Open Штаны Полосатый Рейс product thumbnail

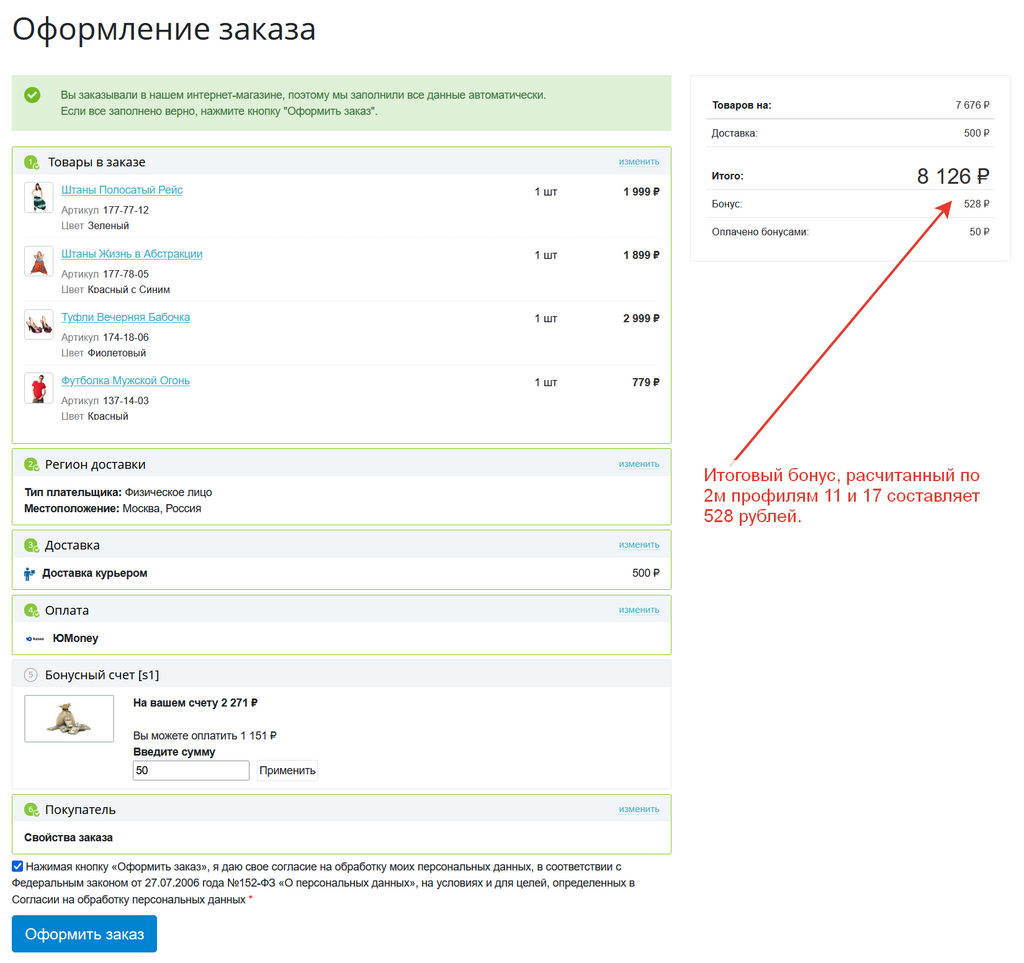(38, 197)
